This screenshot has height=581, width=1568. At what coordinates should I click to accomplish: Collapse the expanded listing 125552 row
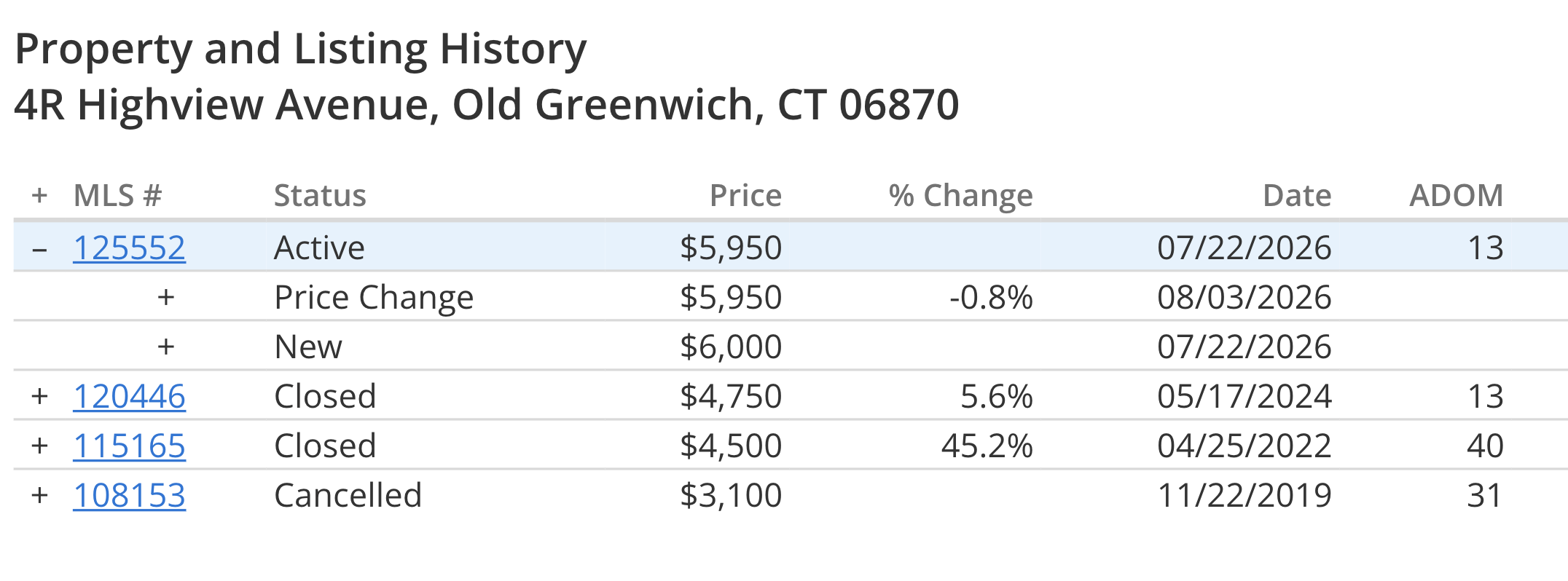40,248
